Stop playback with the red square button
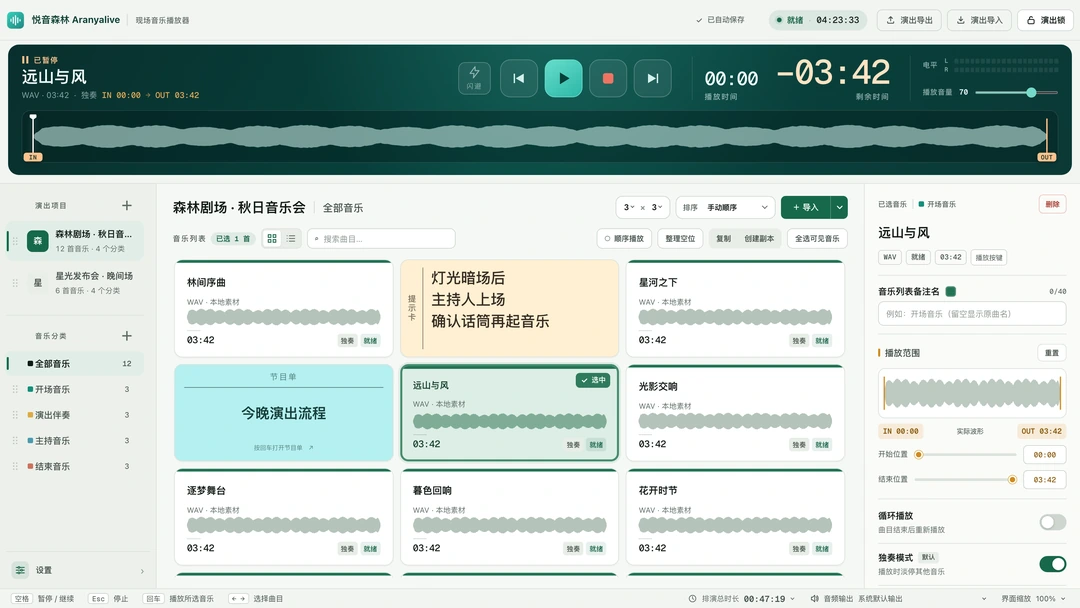This screenshot has height=608, width=1080. click(x=608, y=78)
